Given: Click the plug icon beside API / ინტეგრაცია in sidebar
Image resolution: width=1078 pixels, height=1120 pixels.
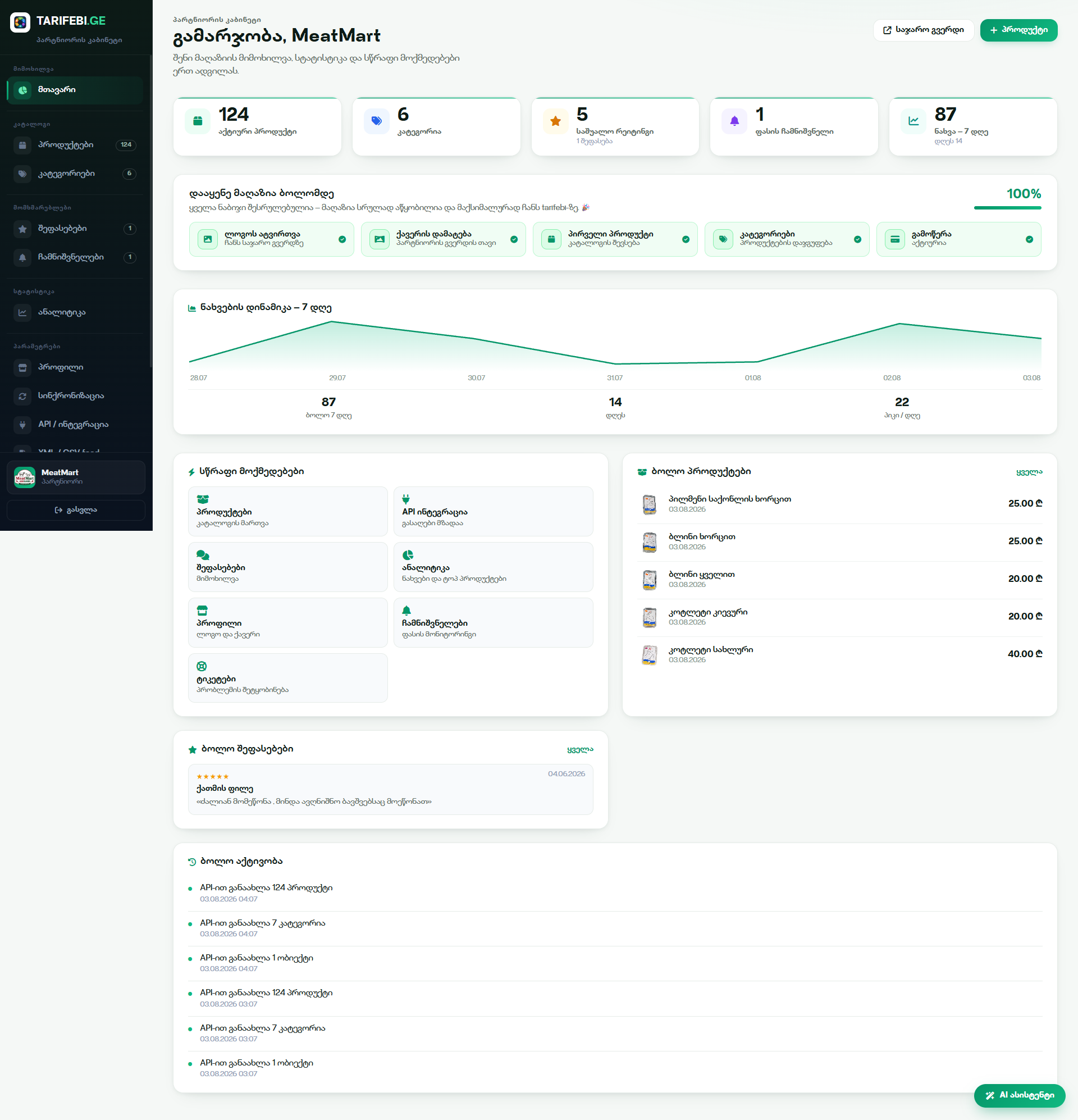Looking at the screenshot, I should (x=22, y=425).
